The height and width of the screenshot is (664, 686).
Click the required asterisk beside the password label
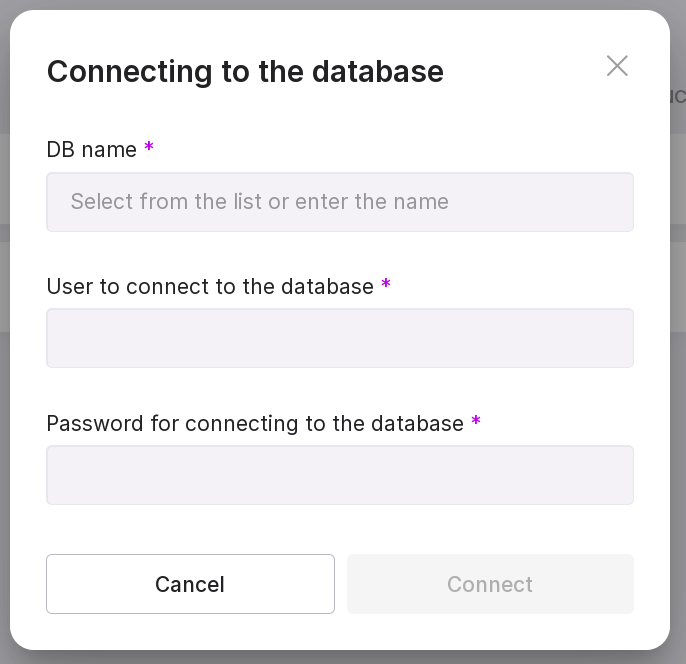(x=476, y=422)
